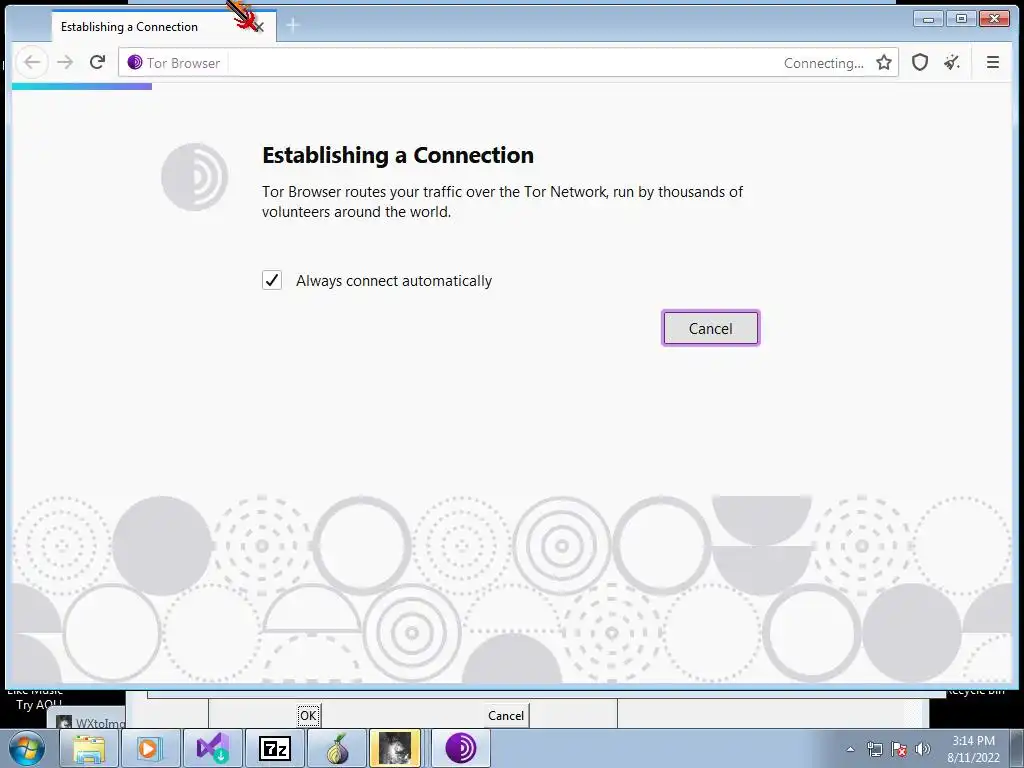This screenshot has width=1024, height=768.
Task: Bookmark this page with the star icon
Action: pos(884,63)
